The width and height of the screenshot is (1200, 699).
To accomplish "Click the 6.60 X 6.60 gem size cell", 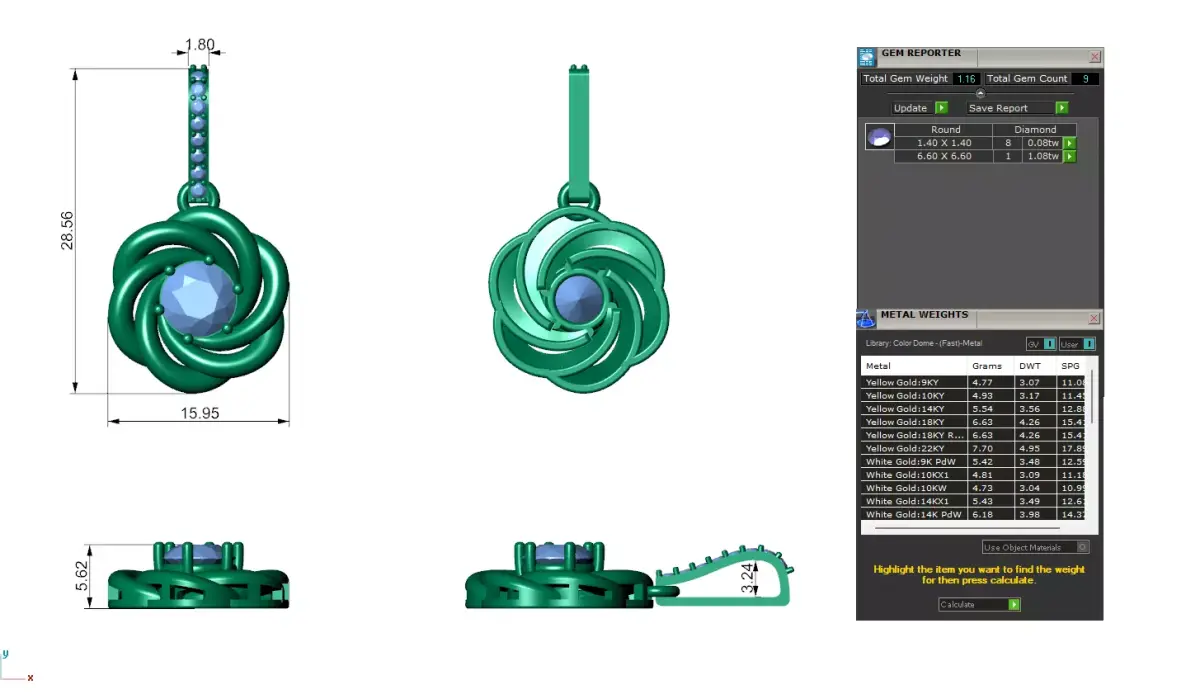I will (944, 156).
